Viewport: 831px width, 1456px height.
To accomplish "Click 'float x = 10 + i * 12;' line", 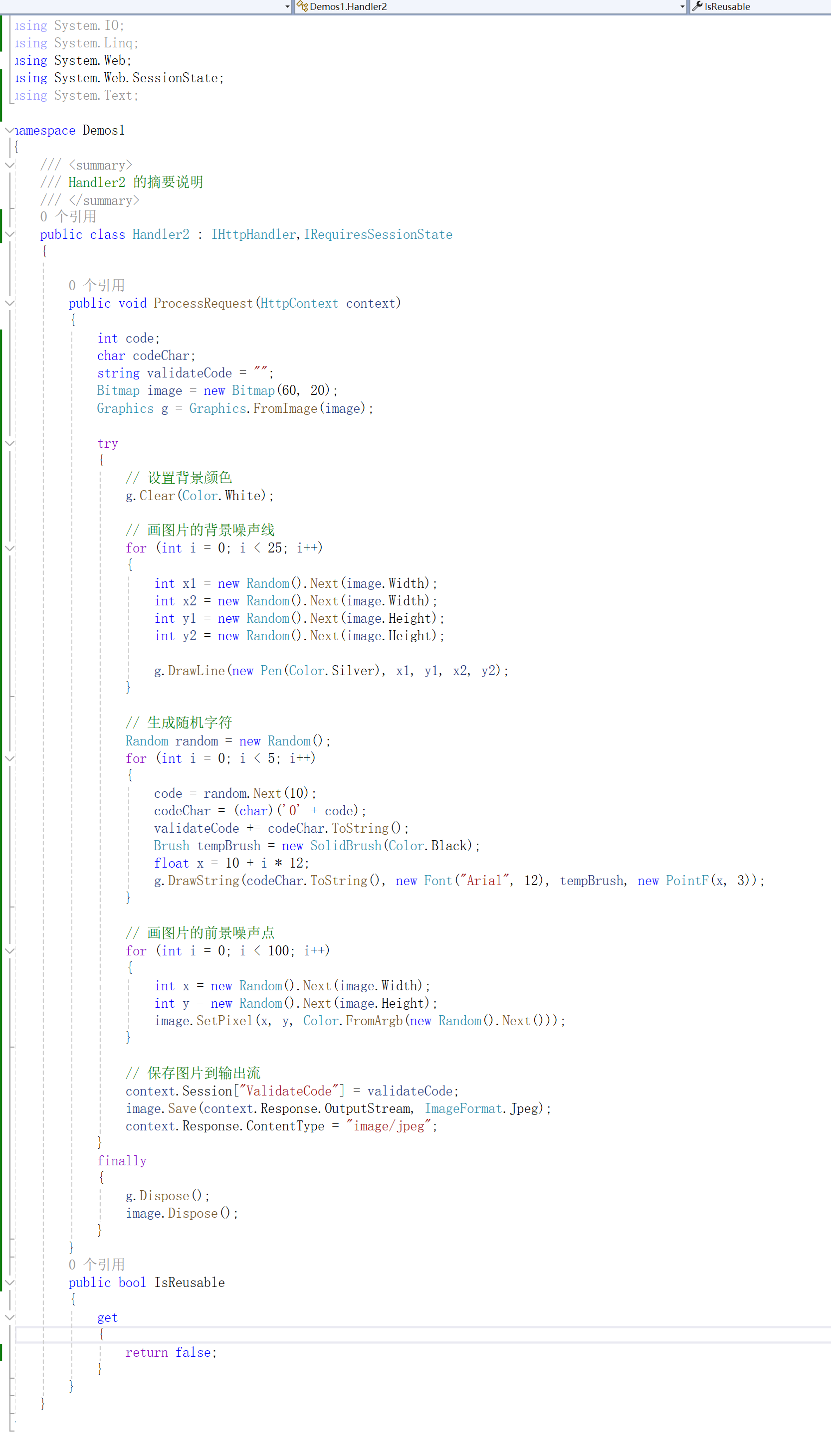I will (232, 863).
